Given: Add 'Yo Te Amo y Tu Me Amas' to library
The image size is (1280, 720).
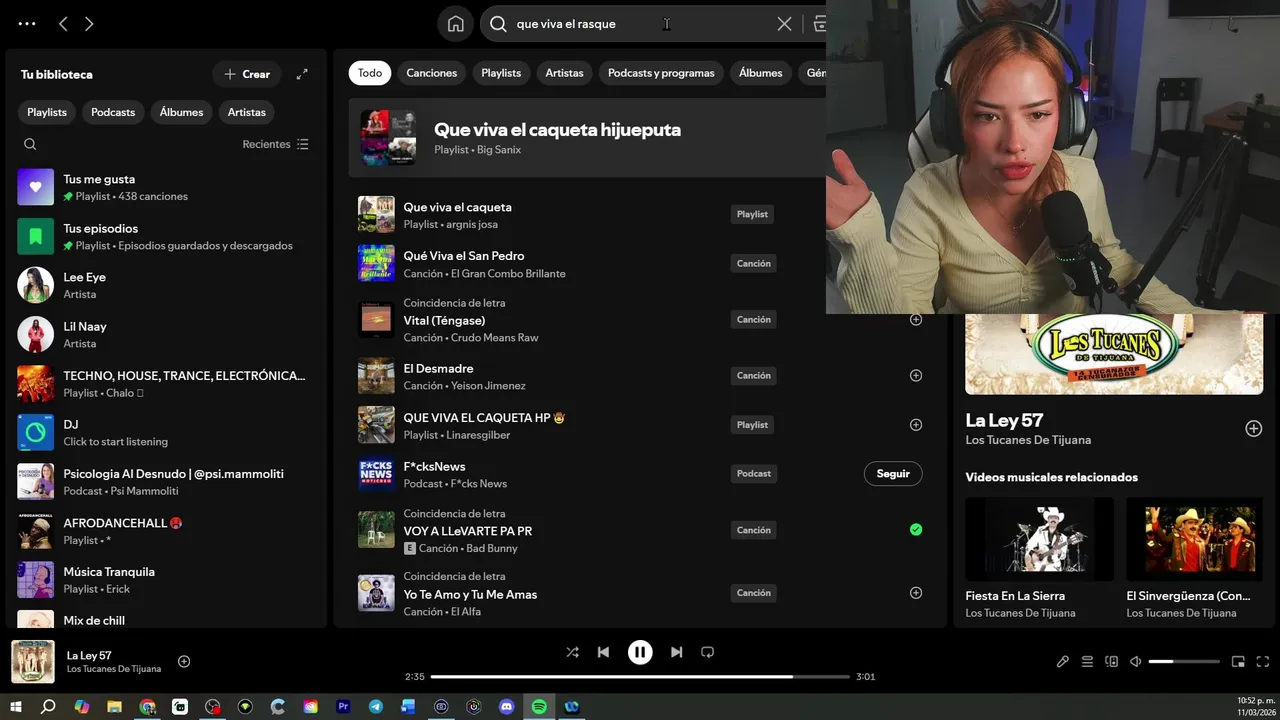Looking at the screenshot, I should [915, 593].
